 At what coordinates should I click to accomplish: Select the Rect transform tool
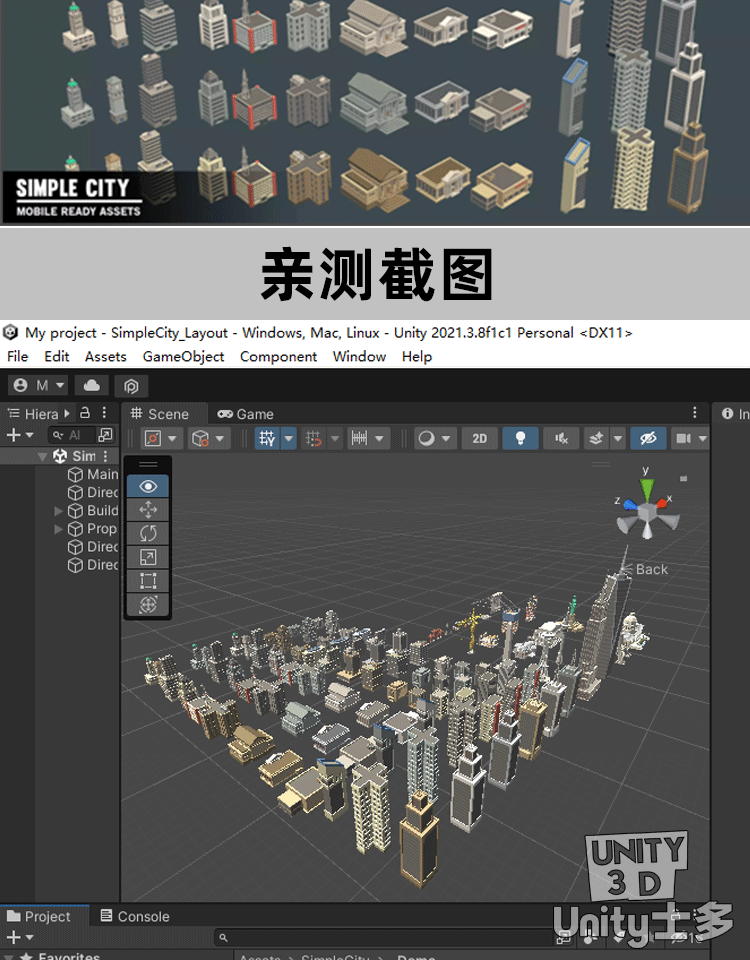pos(148,581)
